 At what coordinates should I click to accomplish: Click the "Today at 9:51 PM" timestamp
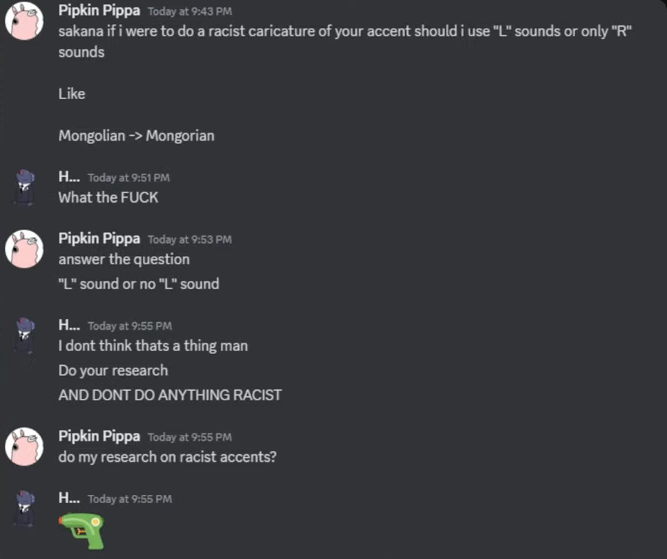(129, 178)
